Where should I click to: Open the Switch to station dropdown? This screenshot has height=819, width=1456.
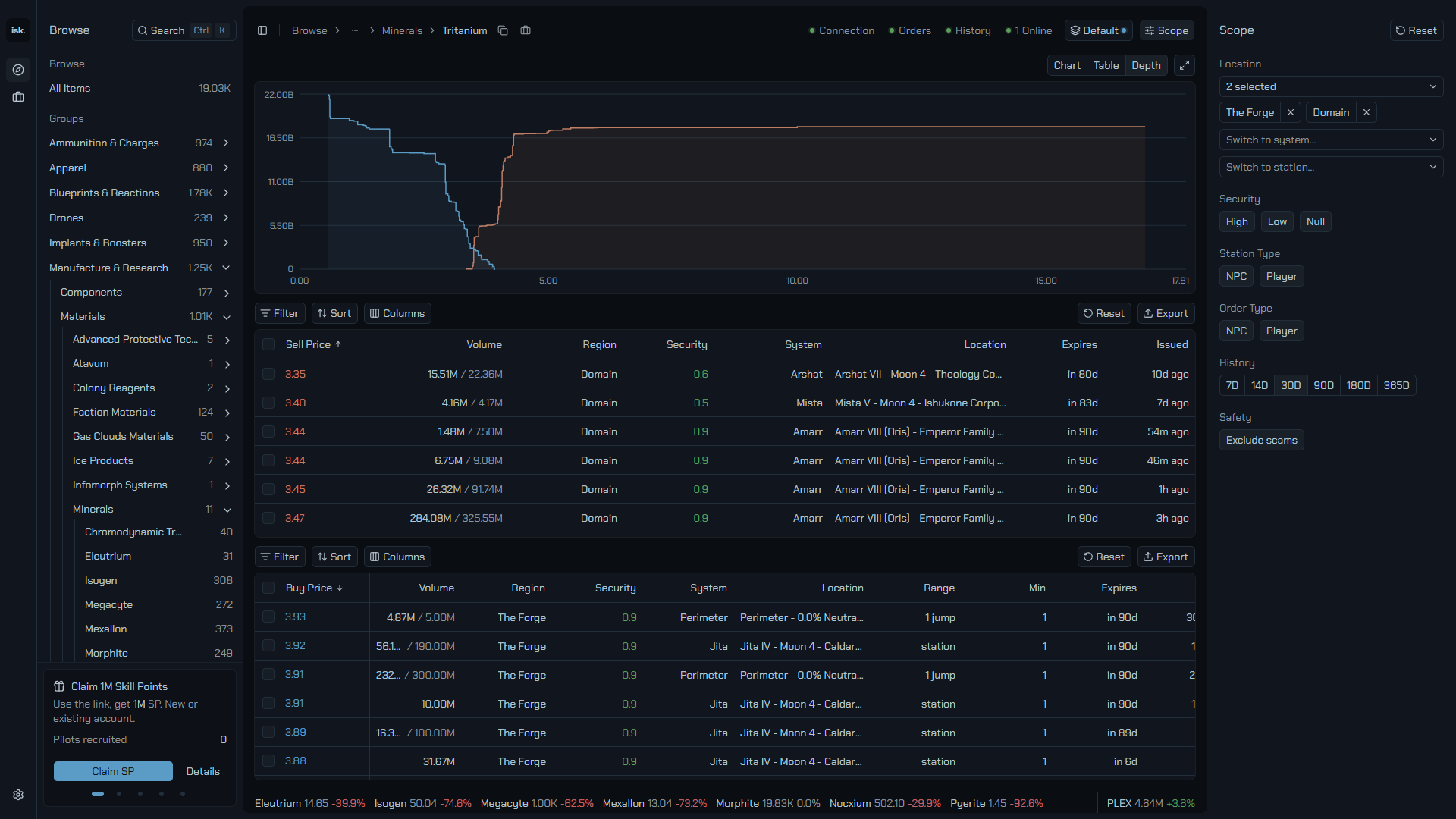coord(1331,167)
